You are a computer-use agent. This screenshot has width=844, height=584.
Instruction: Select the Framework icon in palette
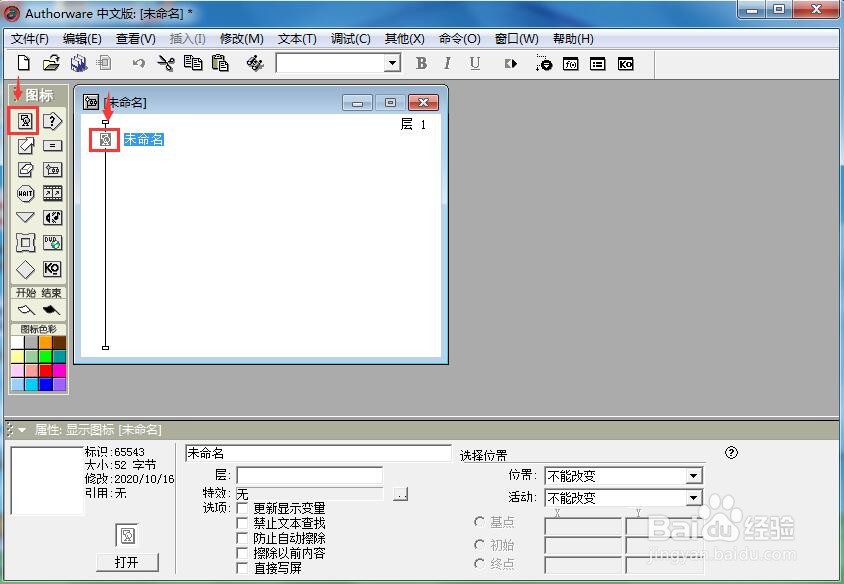point(25,243)
